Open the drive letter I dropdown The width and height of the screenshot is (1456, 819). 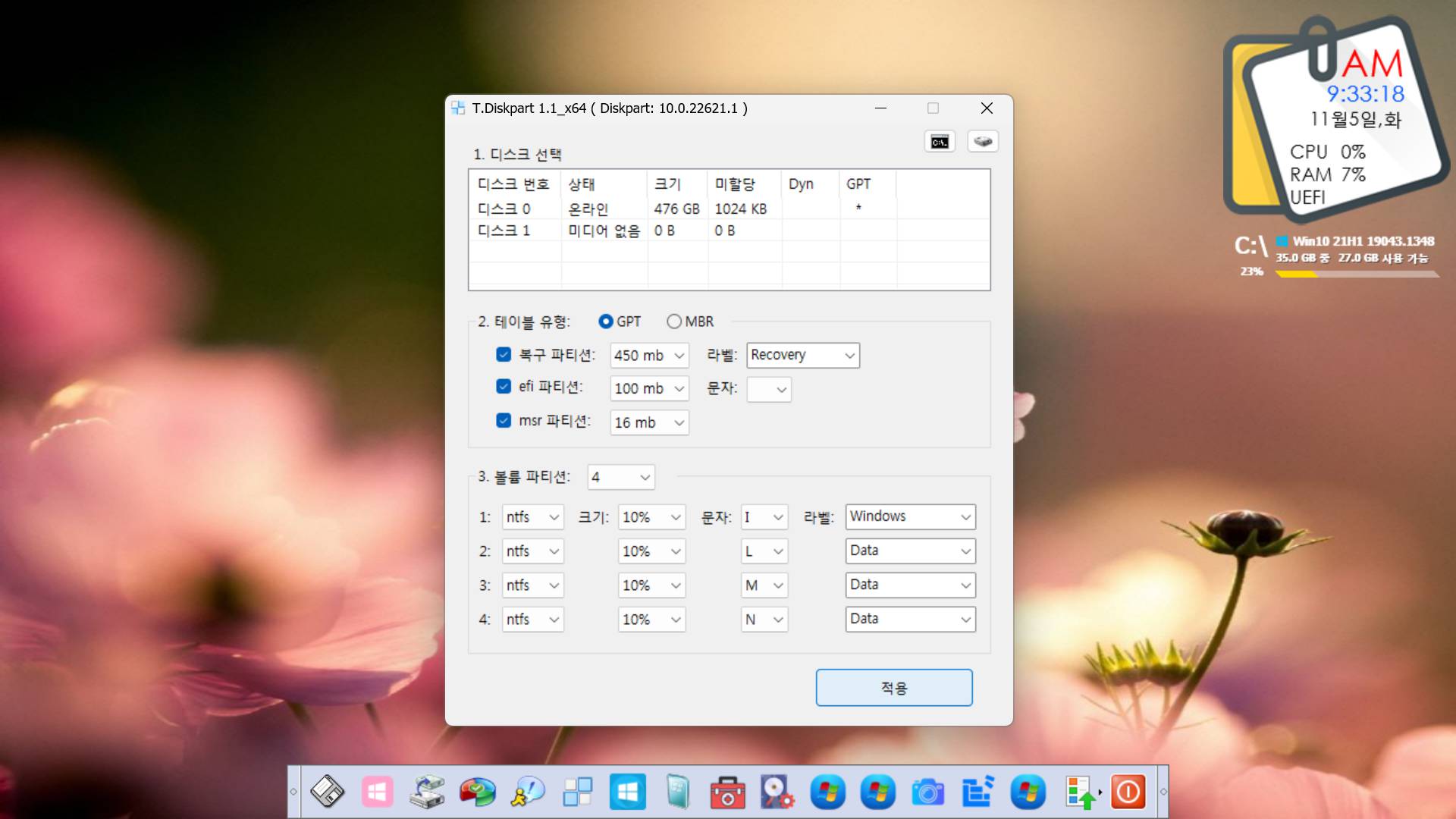(764, 517)
